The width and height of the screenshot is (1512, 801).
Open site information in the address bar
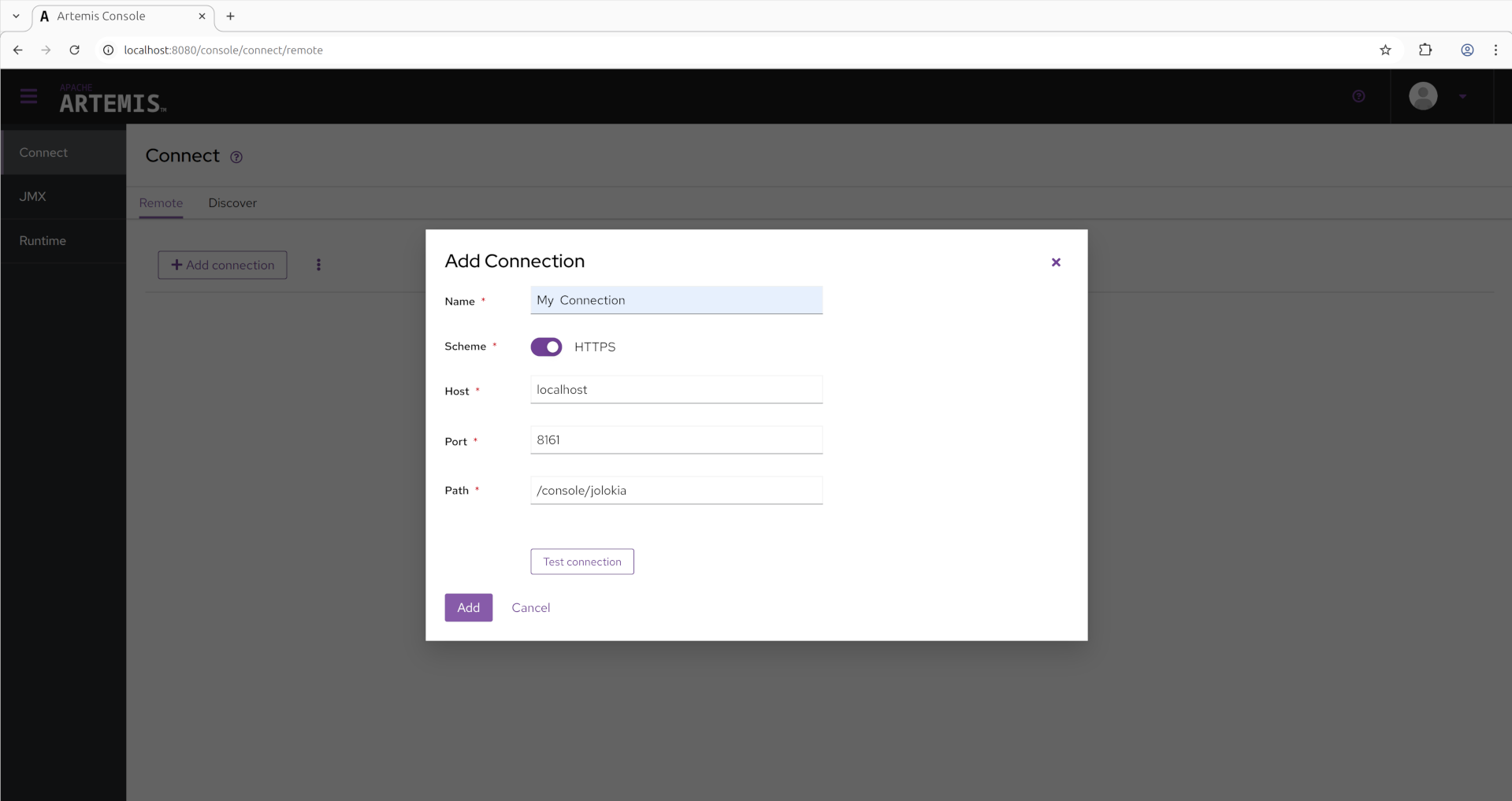[x=108, y=50]
